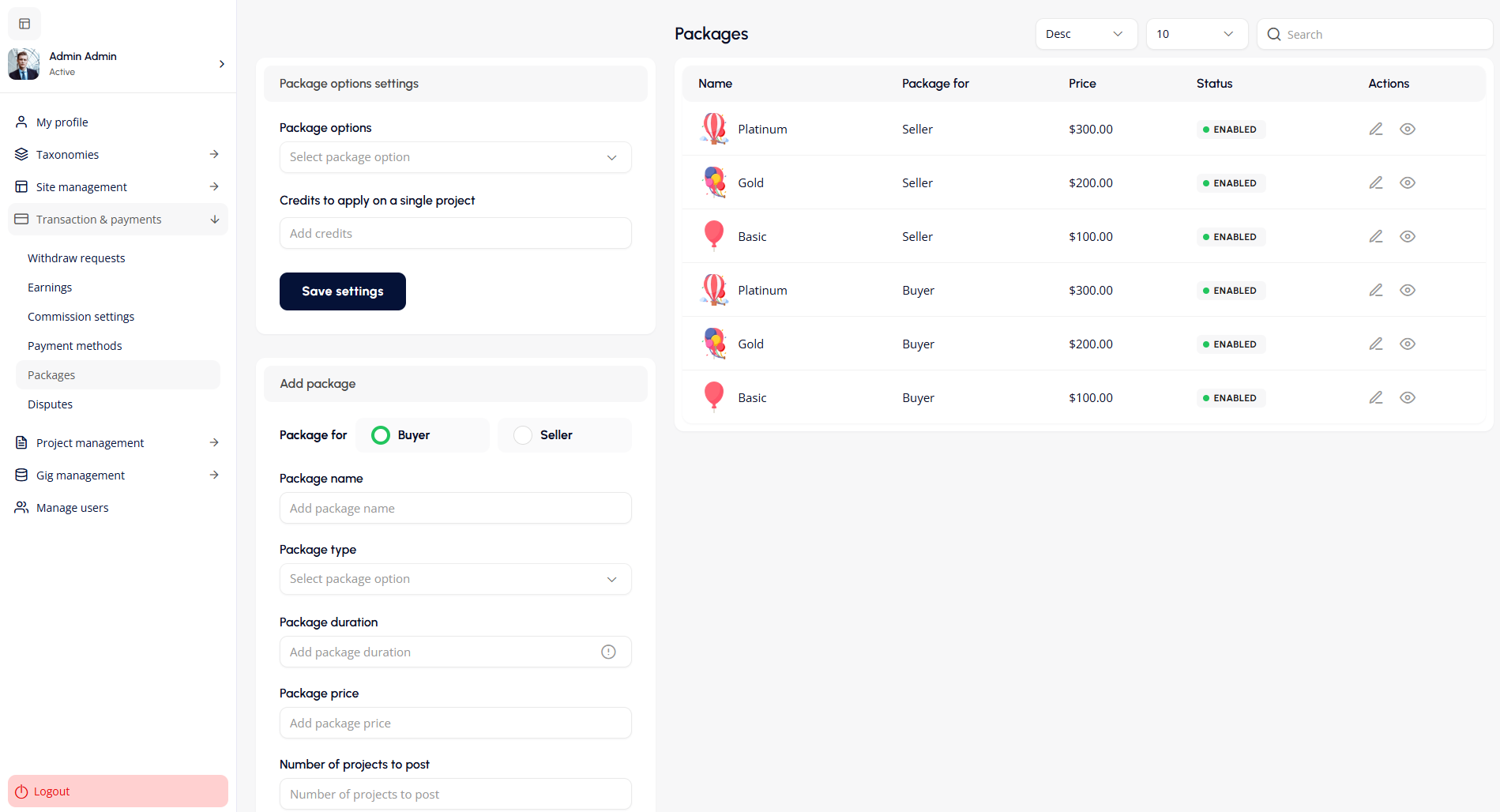
Task: Click the search magnifier icon
Action: tap(1273, 34)
